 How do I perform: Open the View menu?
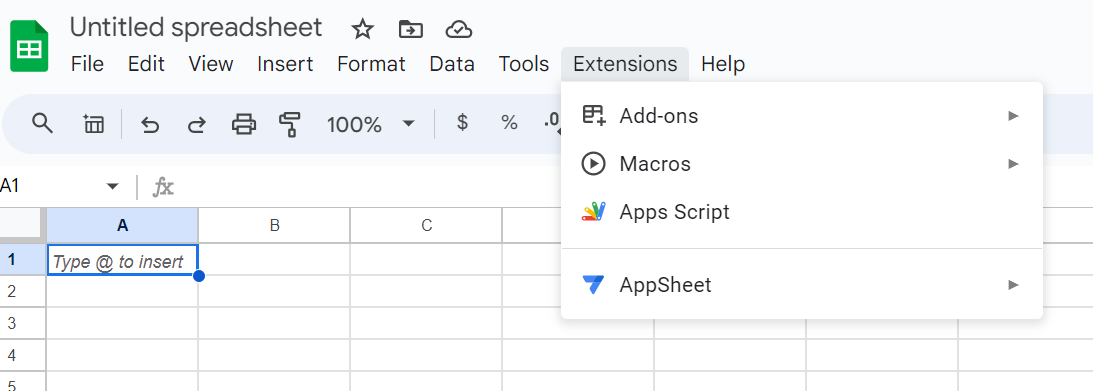tap(211, 64)
